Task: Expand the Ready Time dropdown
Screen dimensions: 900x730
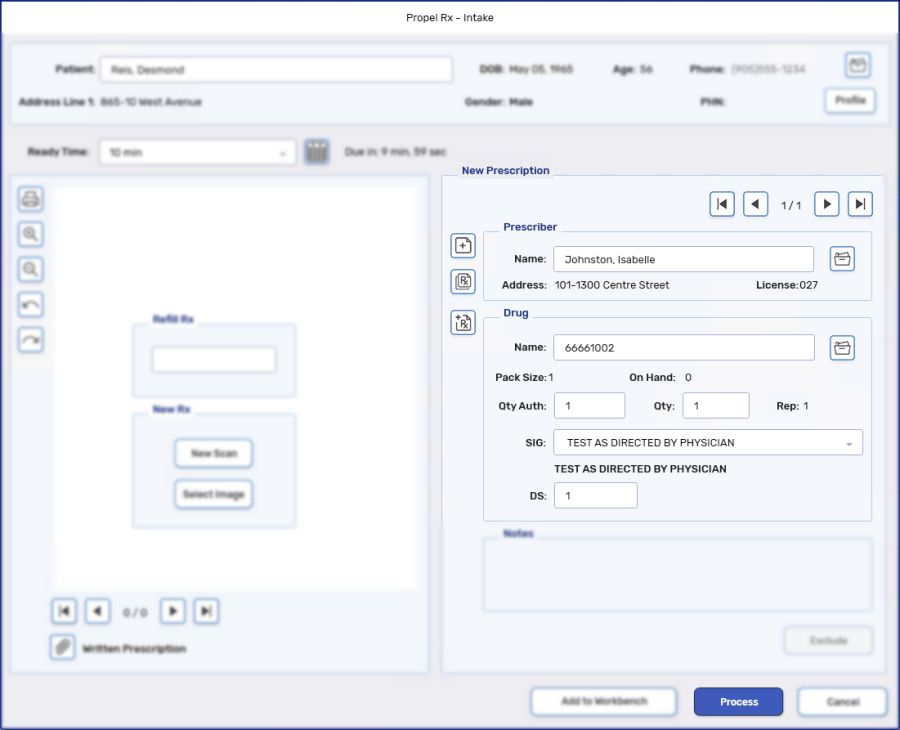Action: click(283, 153)
